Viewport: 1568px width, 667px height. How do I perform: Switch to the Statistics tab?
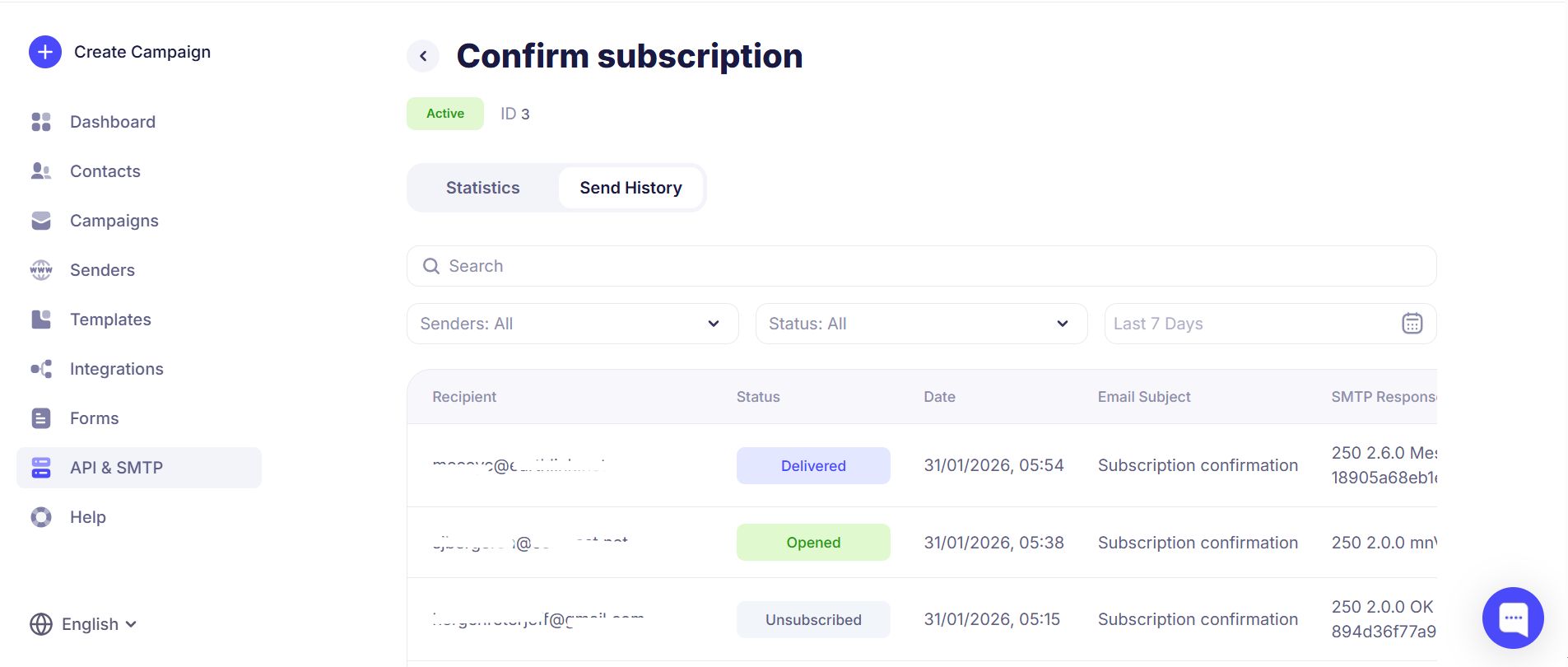click(482, 188)
